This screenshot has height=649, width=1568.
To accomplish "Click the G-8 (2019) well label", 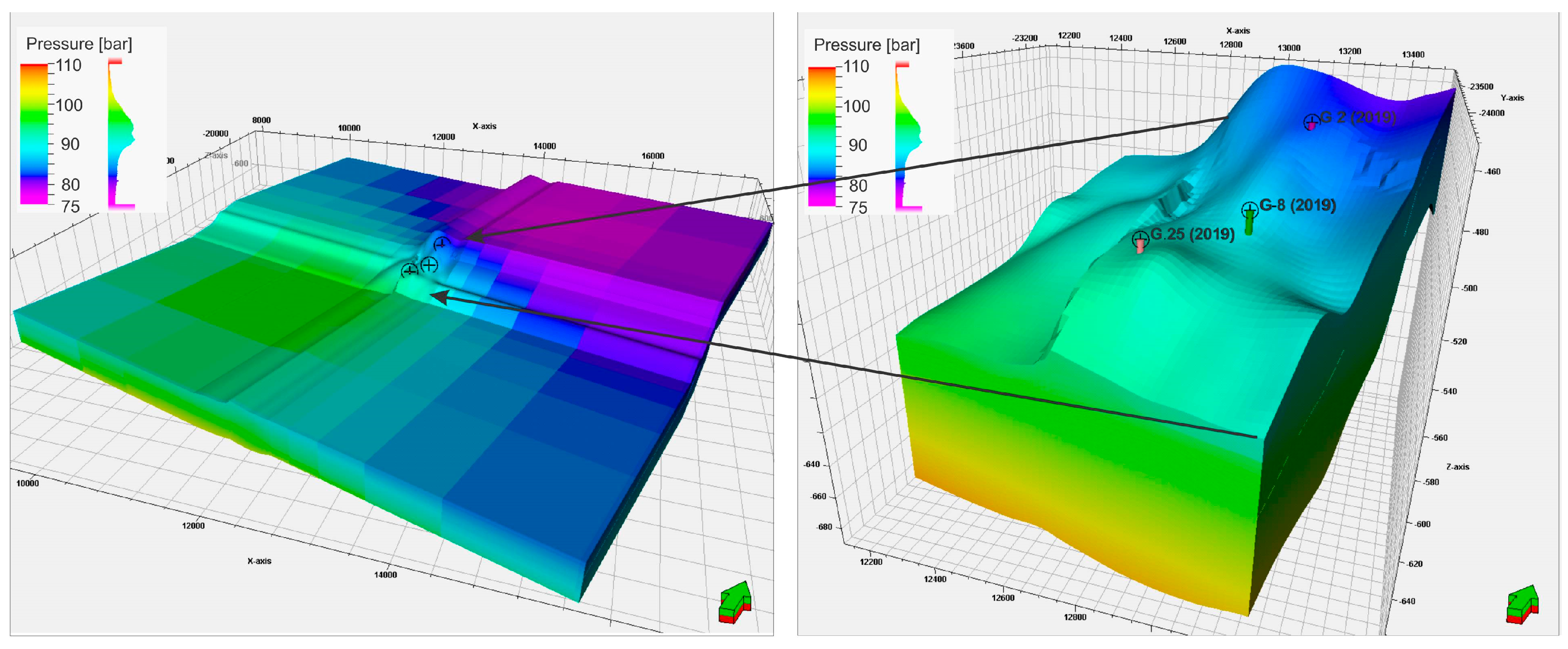I will (x=1297, y=205).
